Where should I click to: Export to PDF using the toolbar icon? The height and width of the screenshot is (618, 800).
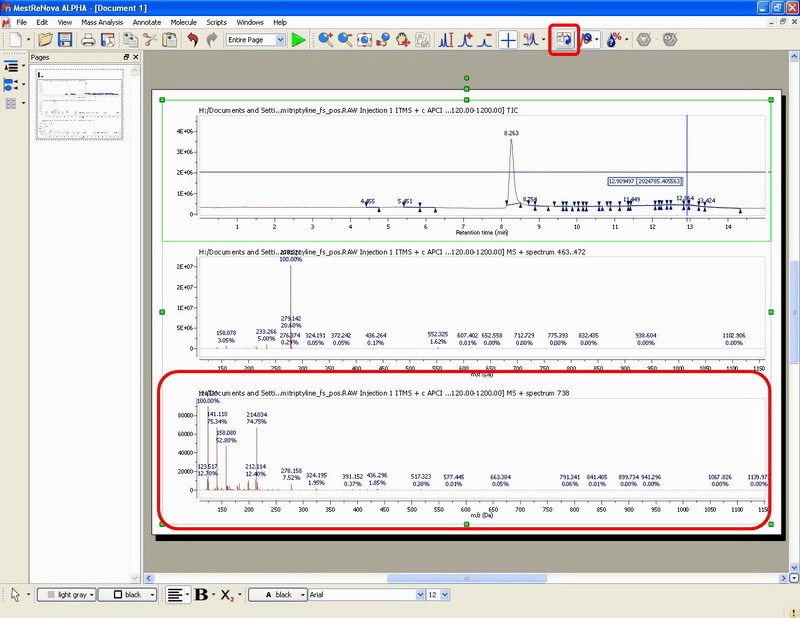(107, 40)
